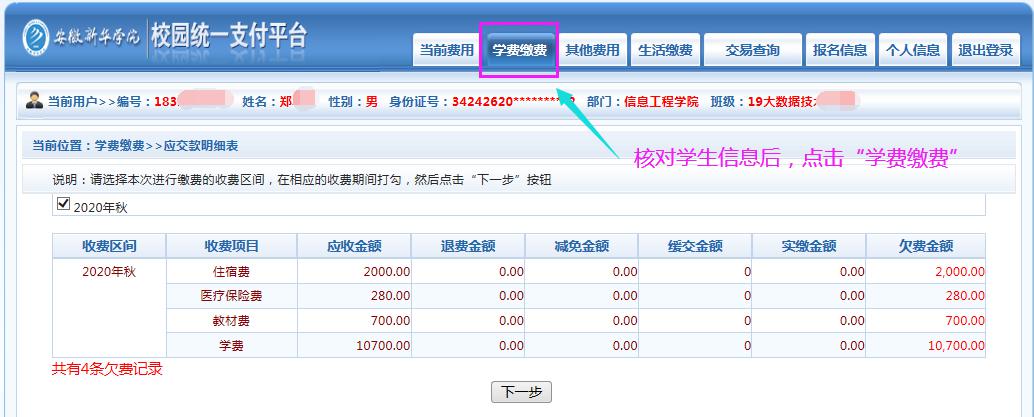Viewport: 1034px width, 417px height.
Task: Switch to the 学费缴费 tab
Action: pos(519,50)
